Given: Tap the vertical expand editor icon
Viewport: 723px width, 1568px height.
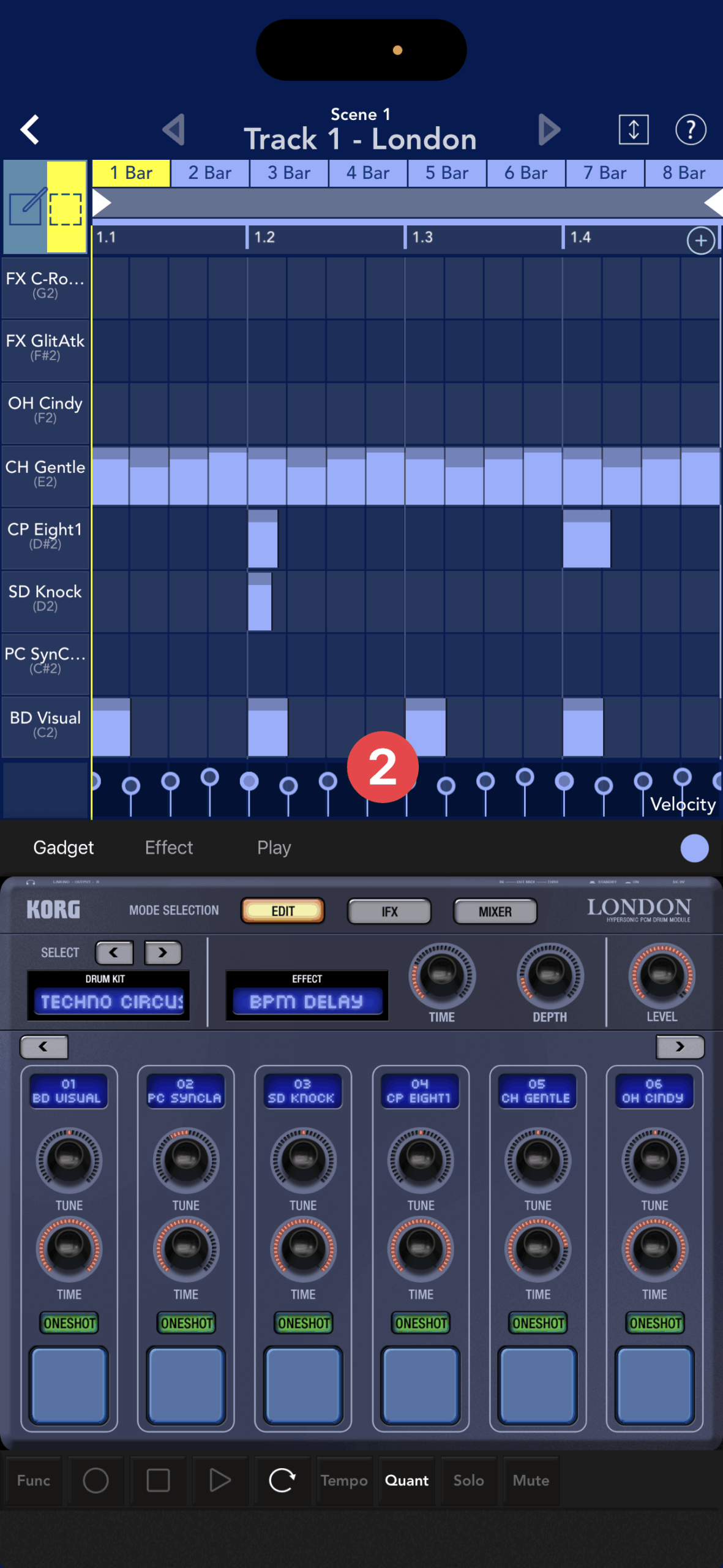Looking at the screenshot, I should coord(633,129).
